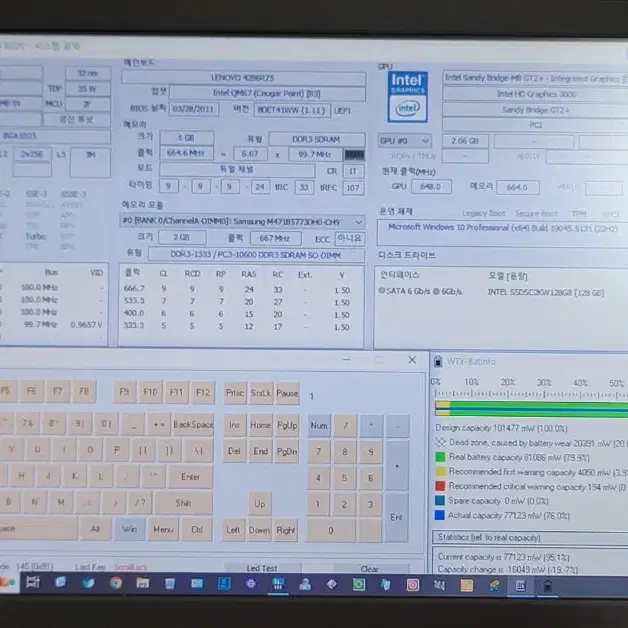Click the BackSpace key on the test keyboard

193,424
